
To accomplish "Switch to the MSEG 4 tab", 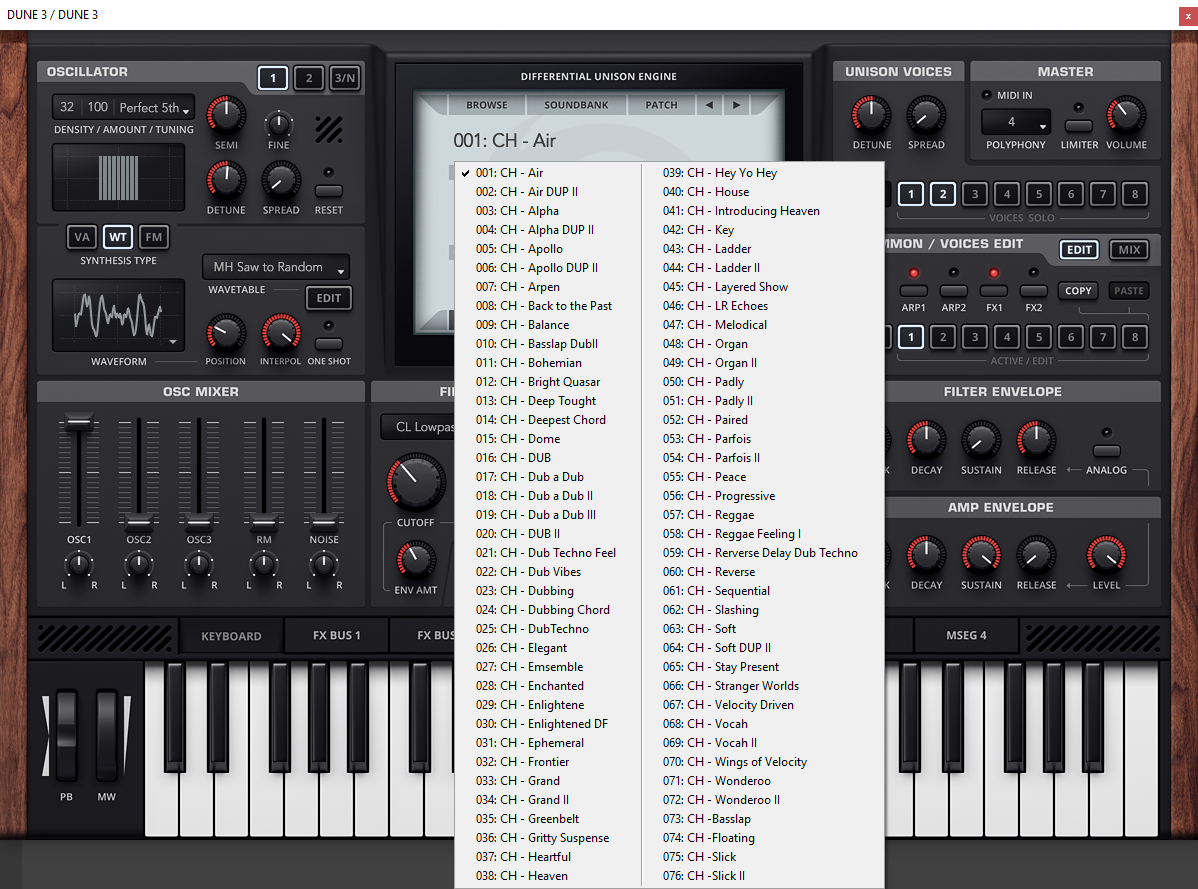I will coord(966,635).
